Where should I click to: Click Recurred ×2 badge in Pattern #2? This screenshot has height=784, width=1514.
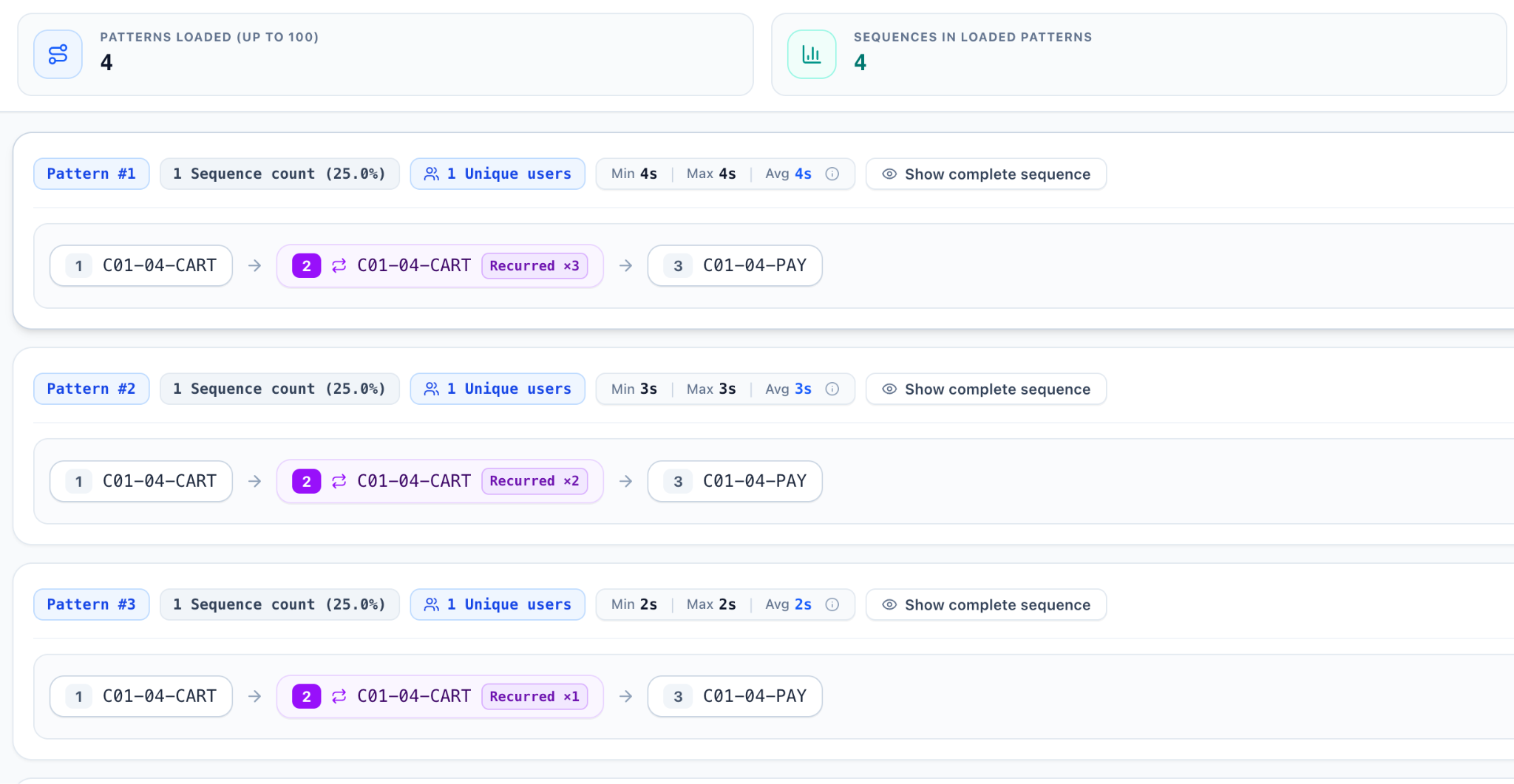(x=534, y=481)
